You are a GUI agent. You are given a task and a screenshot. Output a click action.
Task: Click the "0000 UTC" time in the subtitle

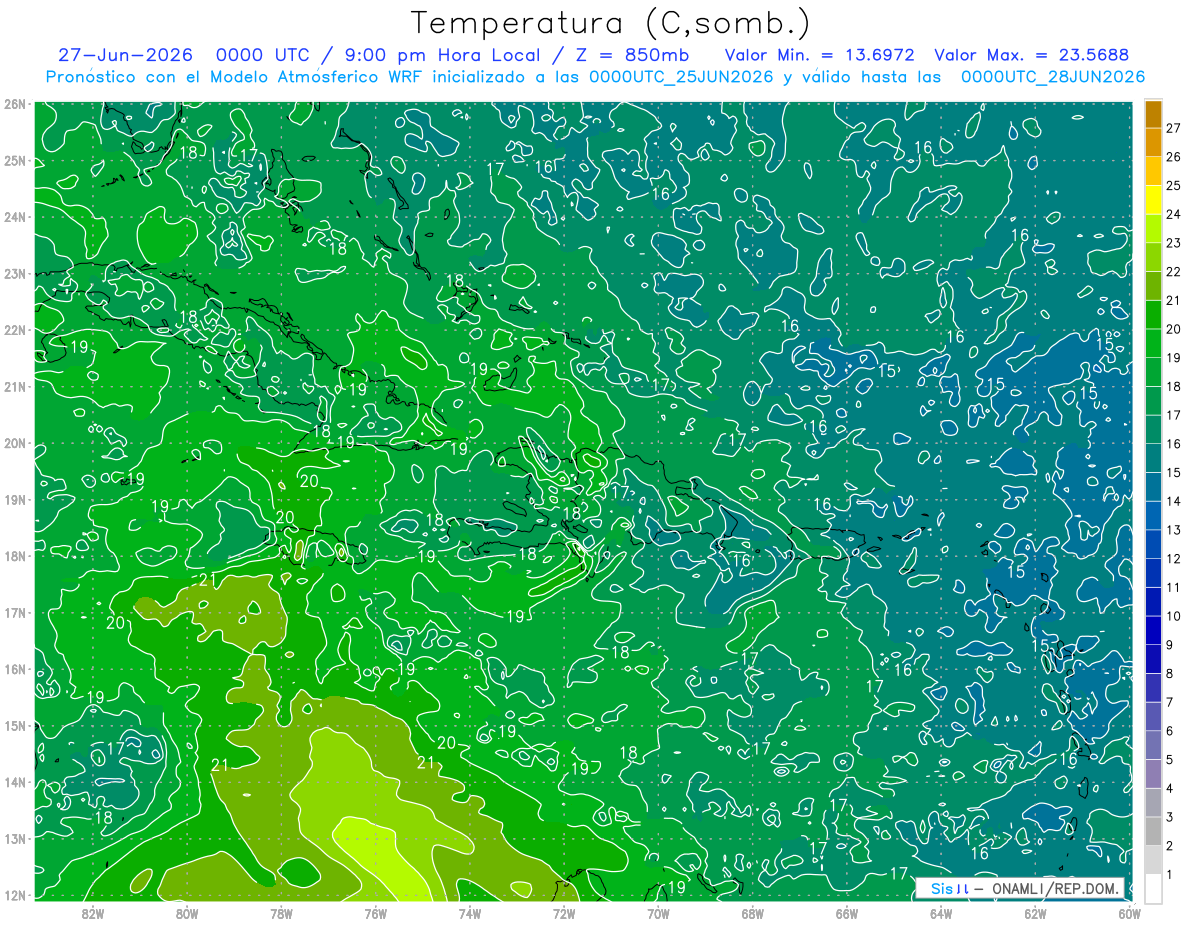pyautogui.click(x=262, y=55)
